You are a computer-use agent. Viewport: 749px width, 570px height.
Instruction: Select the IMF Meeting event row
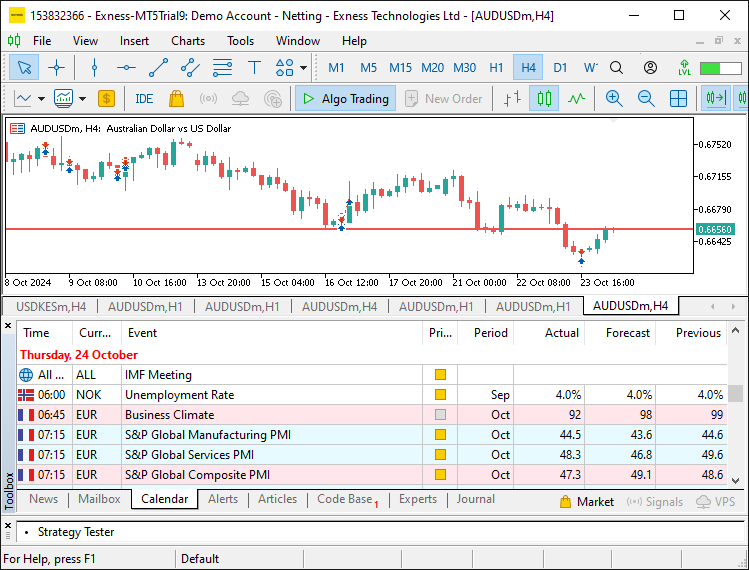pyautogui.click(x=372, y=375)
